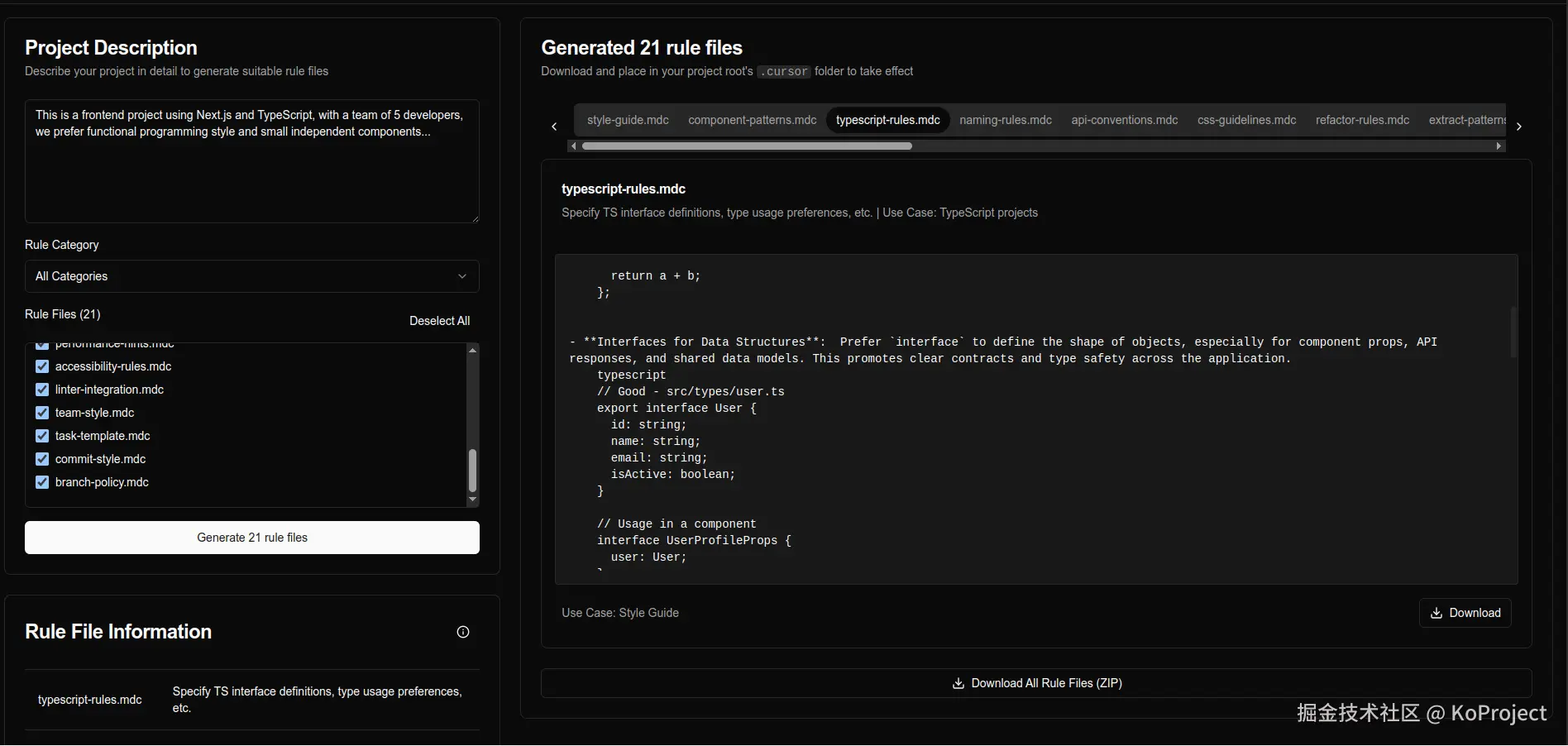Screen dimensions: 1568x746
Task: Toggle the commit-style.mdc checkbox
Action: 42,459
